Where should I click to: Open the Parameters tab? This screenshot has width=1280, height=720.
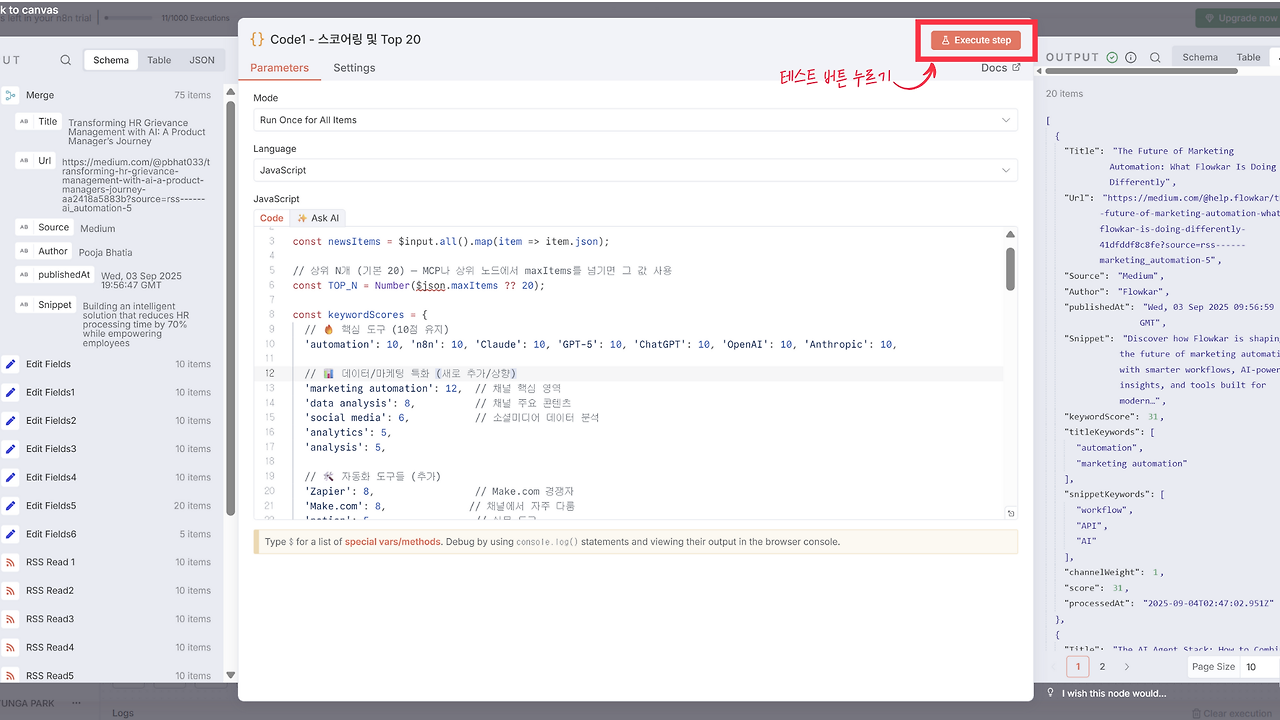(x=279, y=68)
